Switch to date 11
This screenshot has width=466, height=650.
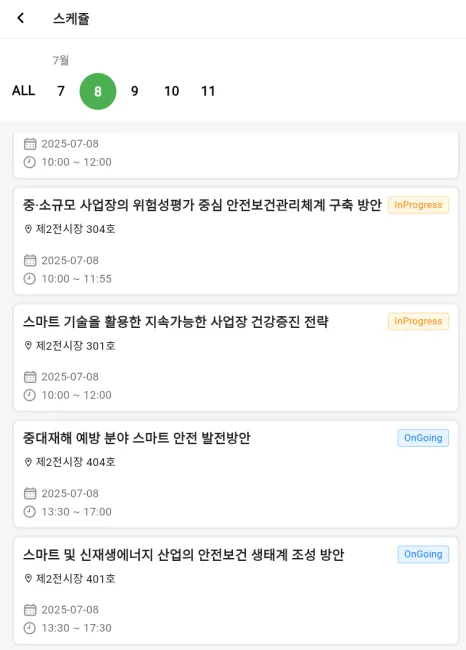(208, 91)
